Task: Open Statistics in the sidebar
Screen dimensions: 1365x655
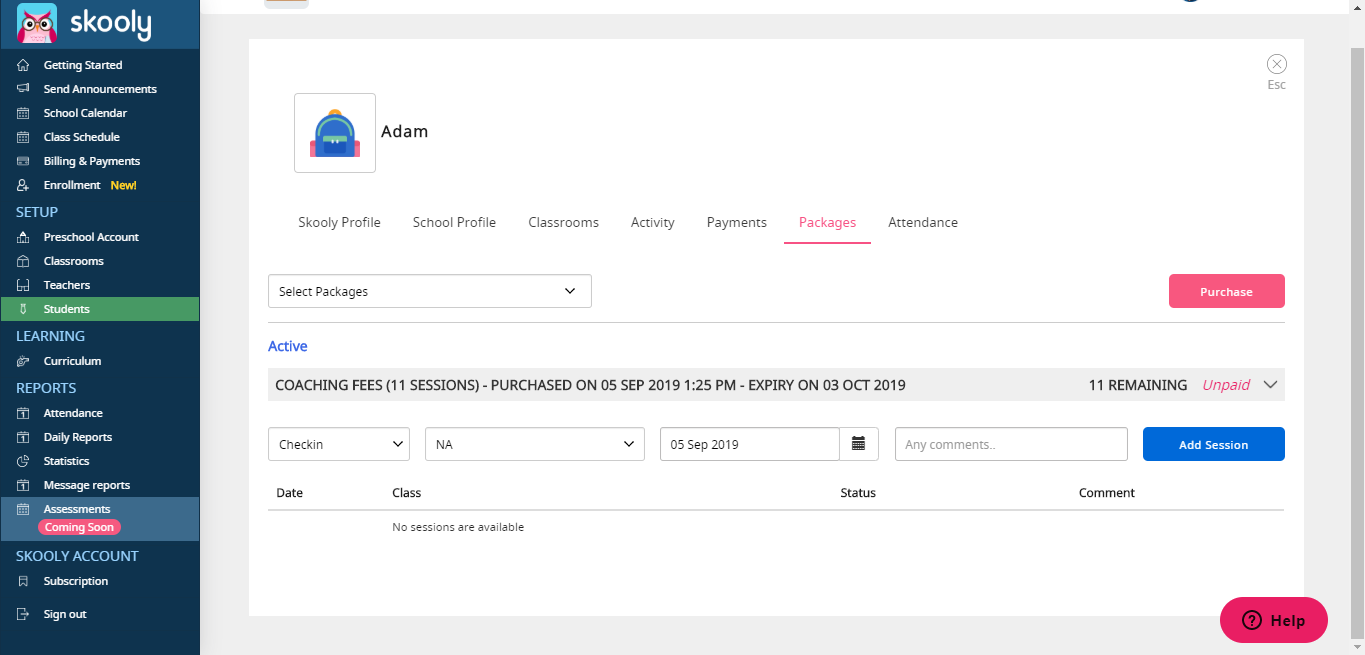Action: [67, 461]
